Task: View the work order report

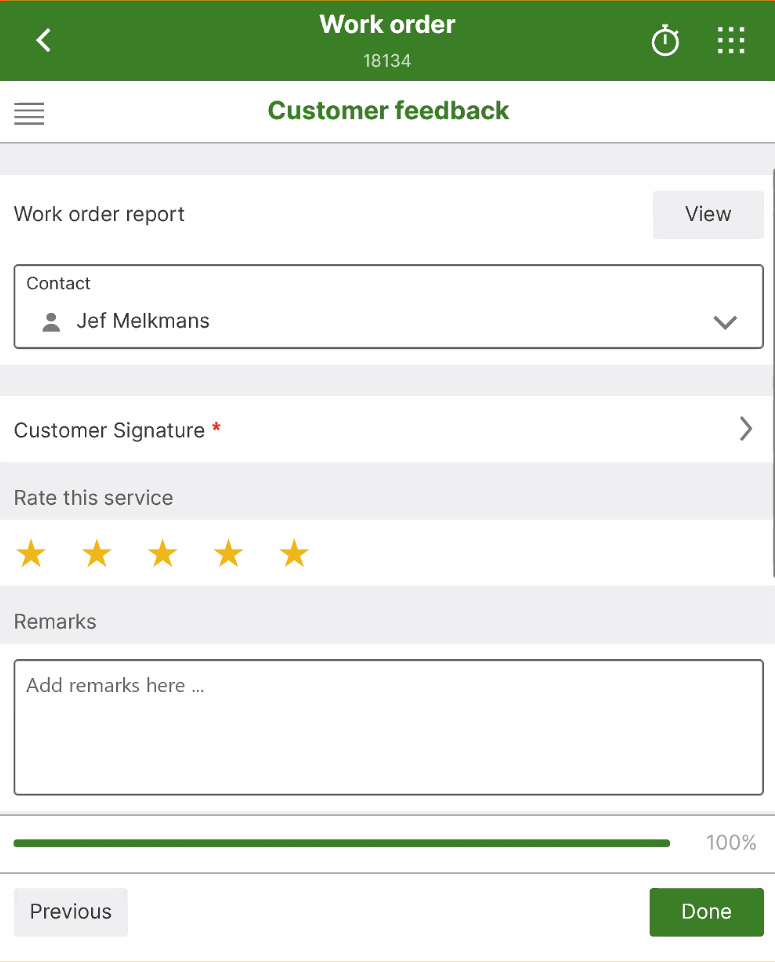Action: tap(708, 214)
